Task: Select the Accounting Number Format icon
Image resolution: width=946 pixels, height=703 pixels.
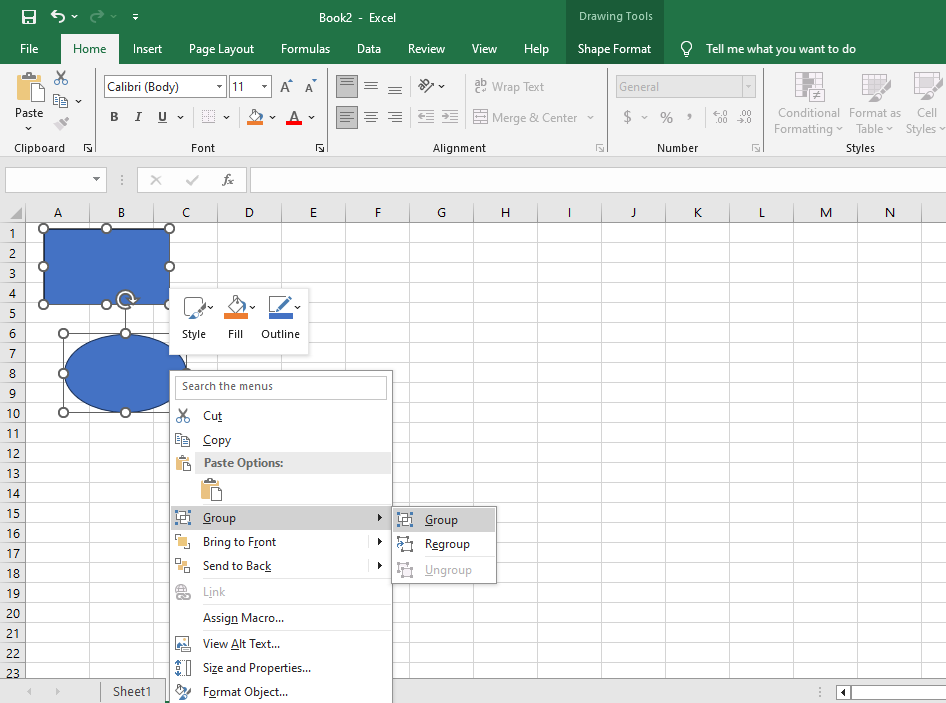Action: (629, 117)
